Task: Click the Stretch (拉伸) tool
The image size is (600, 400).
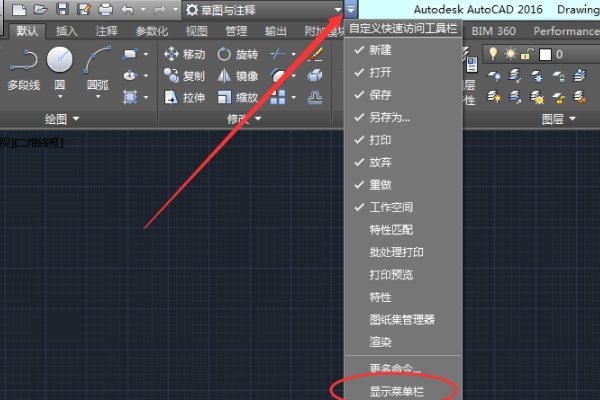Action: point(184,97)
